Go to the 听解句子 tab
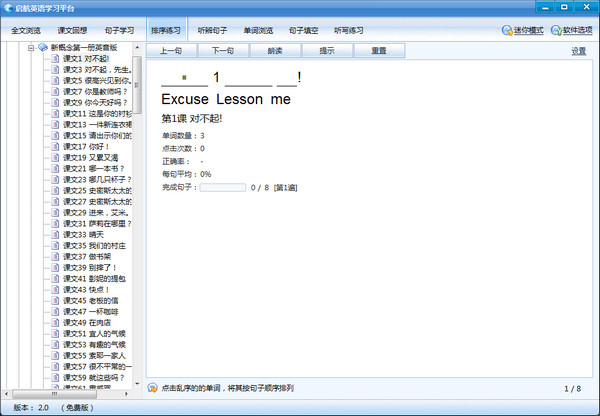The width and height of the screenshot is (600, 416). [x=212, y=30]
